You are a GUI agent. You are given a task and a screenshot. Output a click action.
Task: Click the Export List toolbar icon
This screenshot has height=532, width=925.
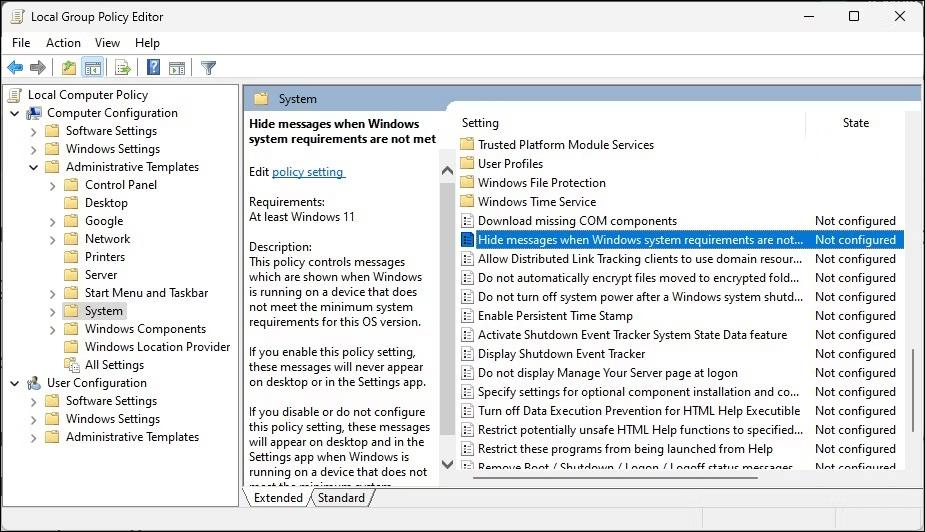tap(122, 68)
